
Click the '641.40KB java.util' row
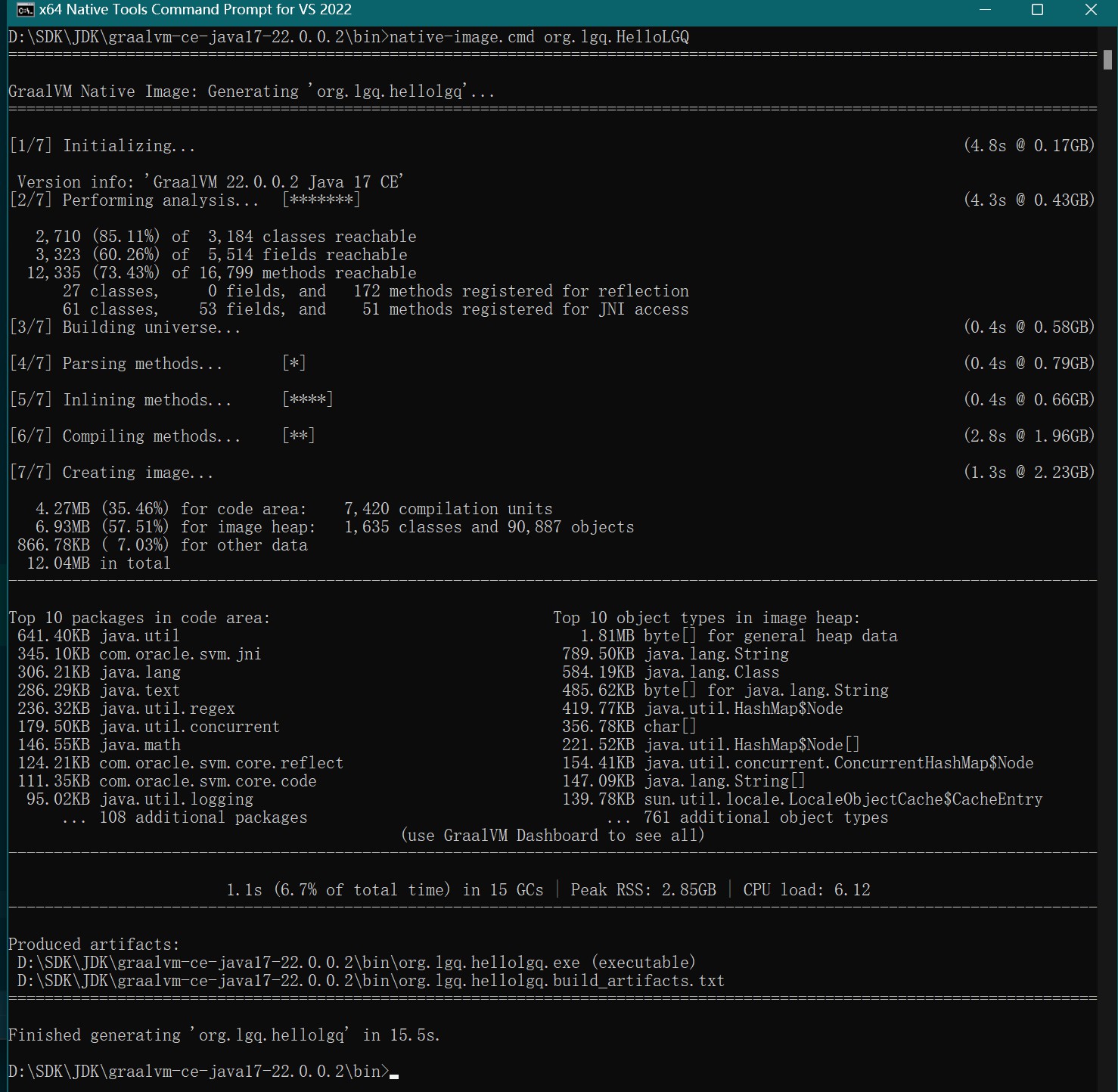coord(98,636)
